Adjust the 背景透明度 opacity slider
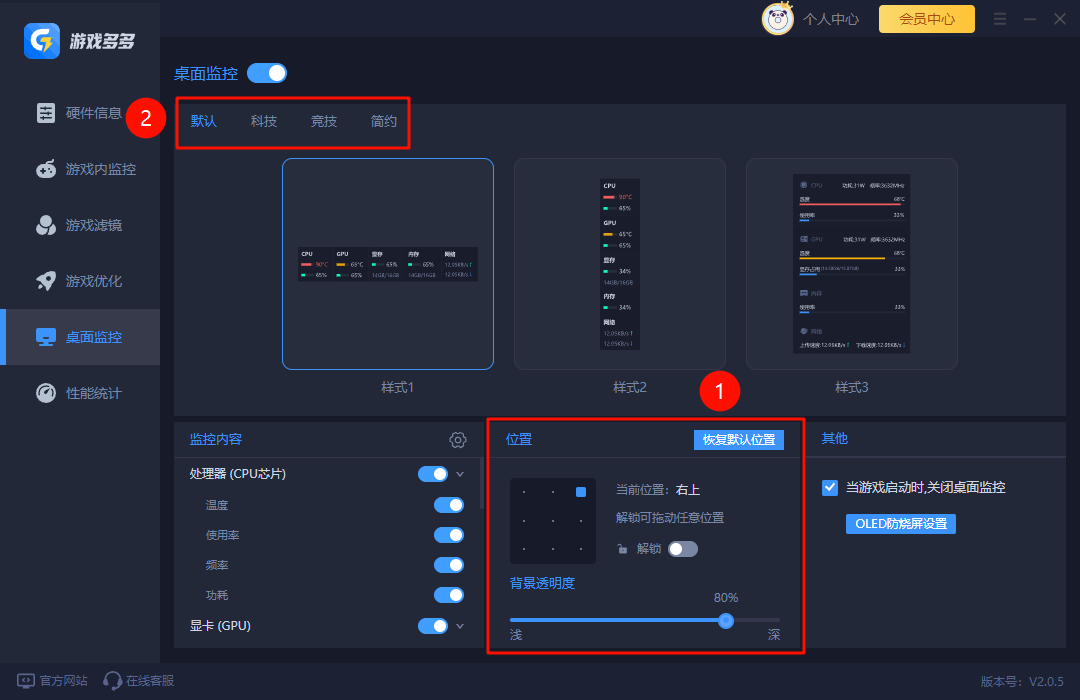Viewport: 1080px width, 700px height. [726, 620]
